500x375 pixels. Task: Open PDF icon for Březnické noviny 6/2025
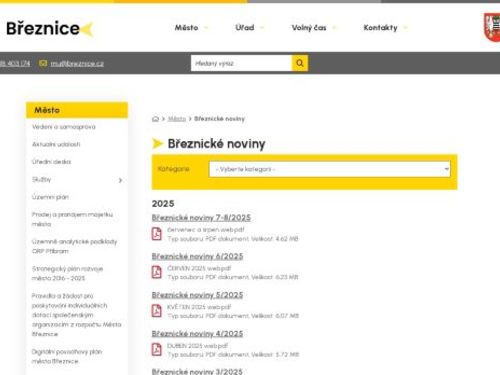[157, 272]
